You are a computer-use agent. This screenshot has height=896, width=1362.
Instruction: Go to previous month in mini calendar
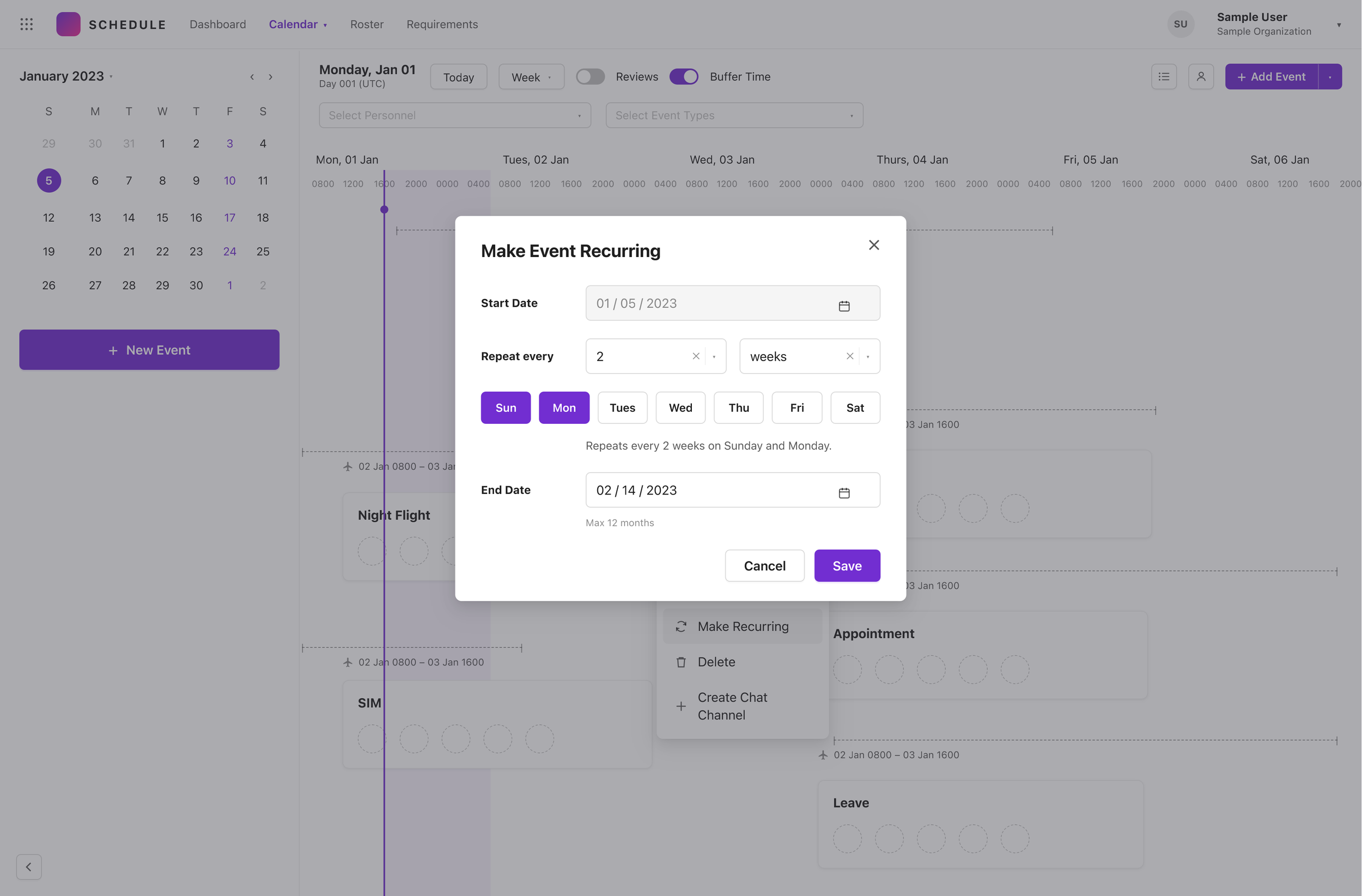click(x=252, y=77)
